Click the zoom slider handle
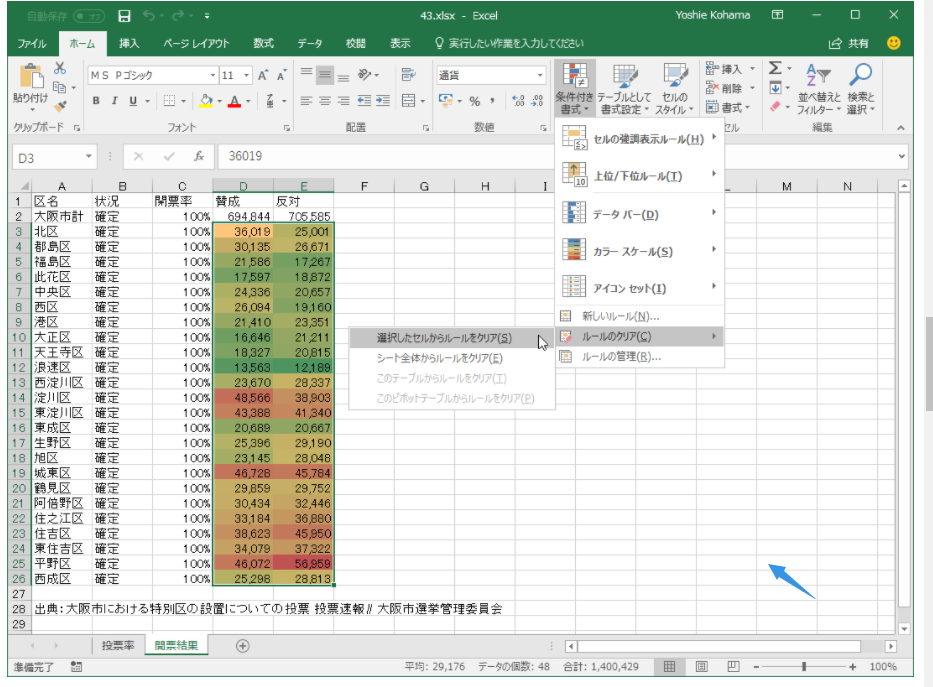The height and width of the screenshot is (687, 933). pos(804,667)
